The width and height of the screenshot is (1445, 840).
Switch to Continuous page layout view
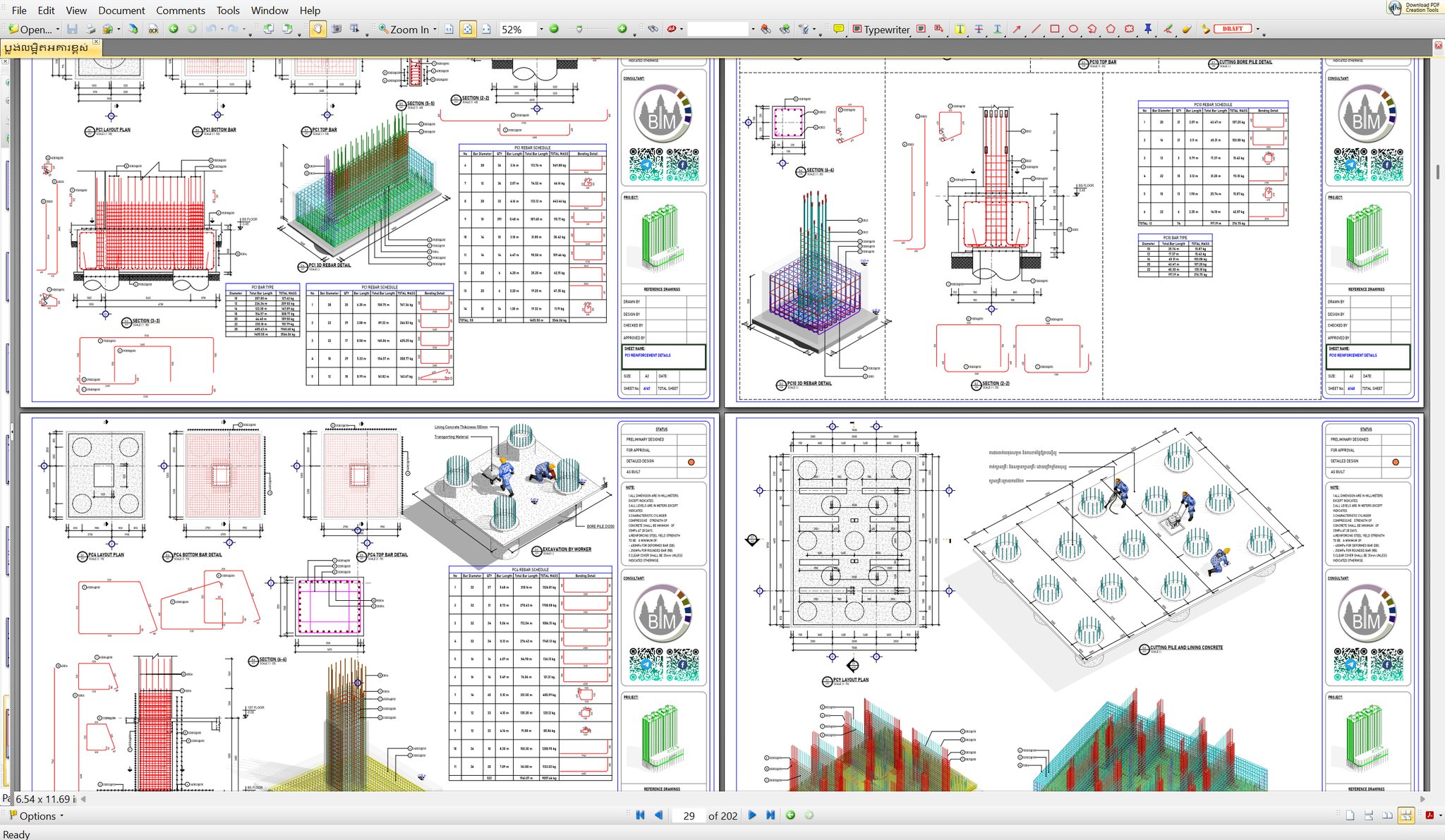coord(1368,815)
